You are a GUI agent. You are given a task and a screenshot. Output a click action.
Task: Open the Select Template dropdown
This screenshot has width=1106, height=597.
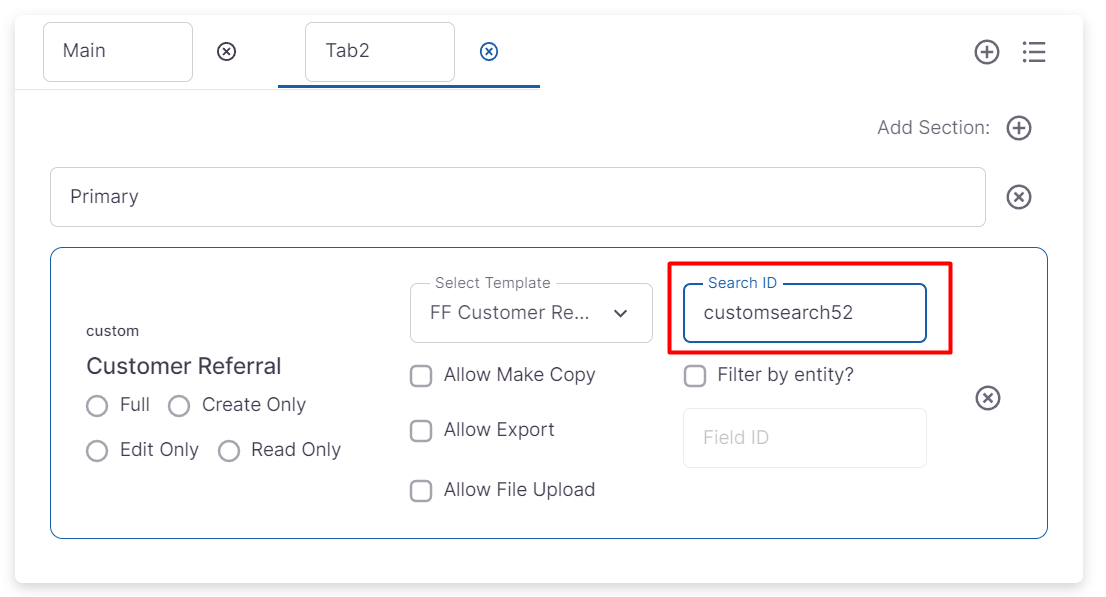pyautogui.click(x=531, y=313)
